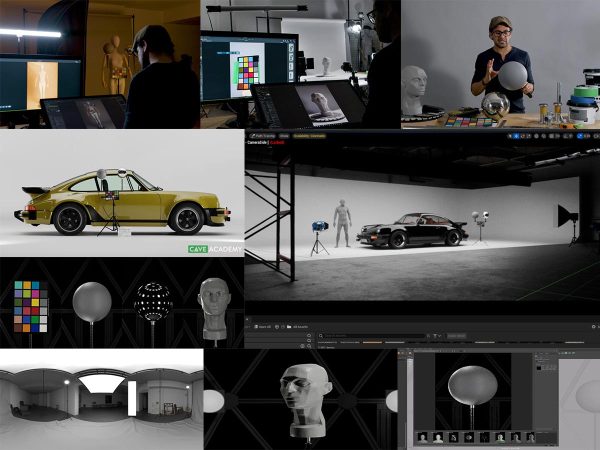Open the Path Tracing view mode dropdown
Screen dimensions: 600x450
[263, 135]
